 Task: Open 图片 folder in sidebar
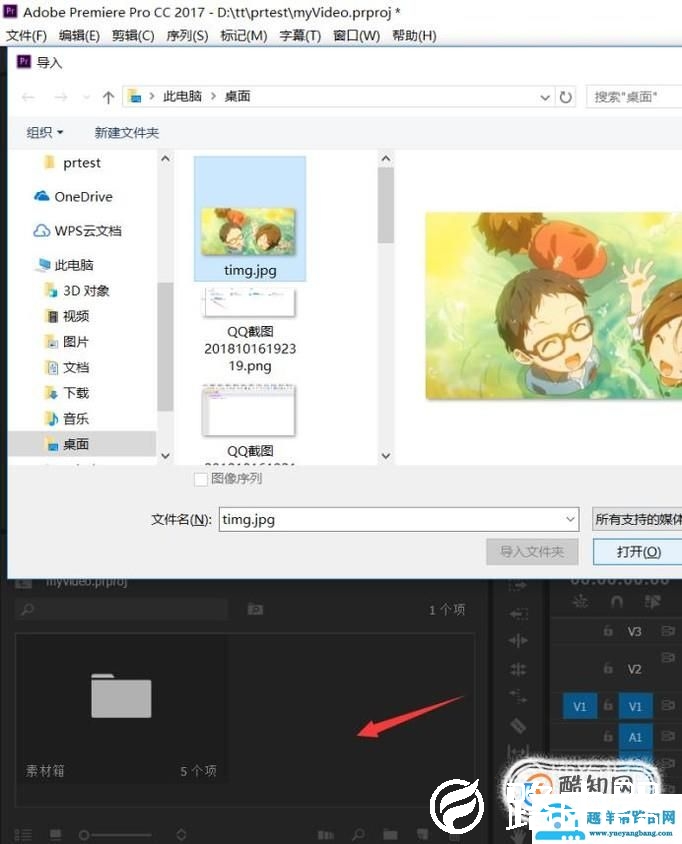67,342
